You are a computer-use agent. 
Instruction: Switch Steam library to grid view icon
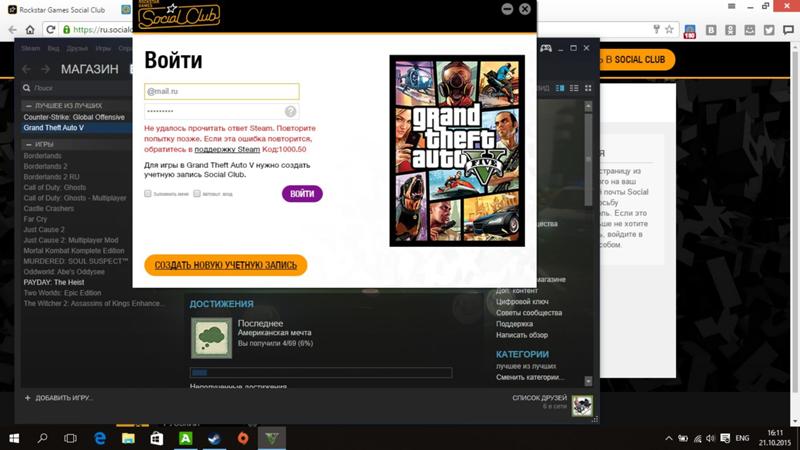tap(588, 88)
